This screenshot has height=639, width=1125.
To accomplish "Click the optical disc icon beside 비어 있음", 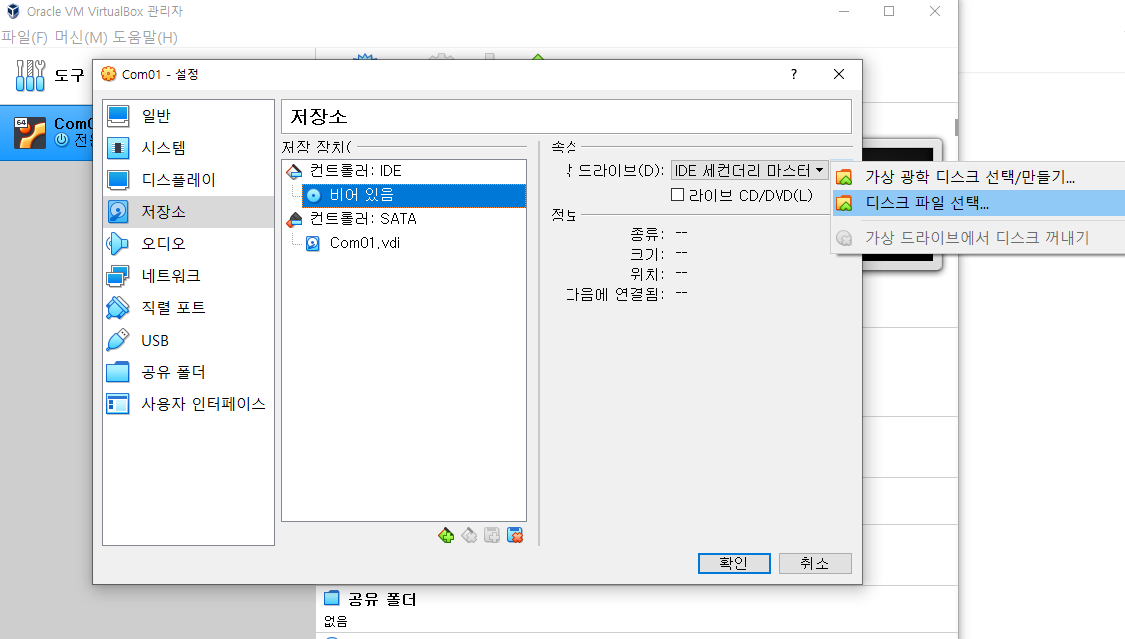I will click(x=314, y=195).
